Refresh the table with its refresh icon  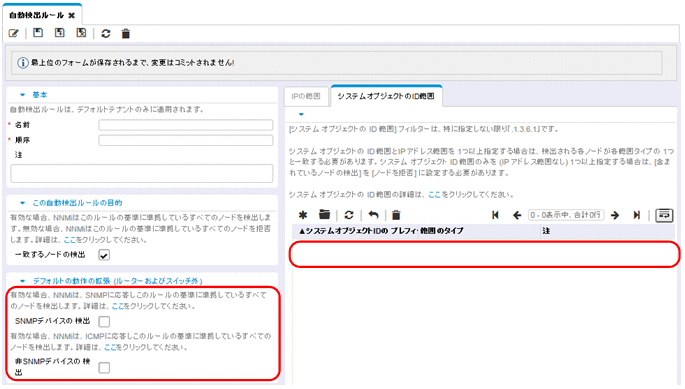tap(349, 215)
